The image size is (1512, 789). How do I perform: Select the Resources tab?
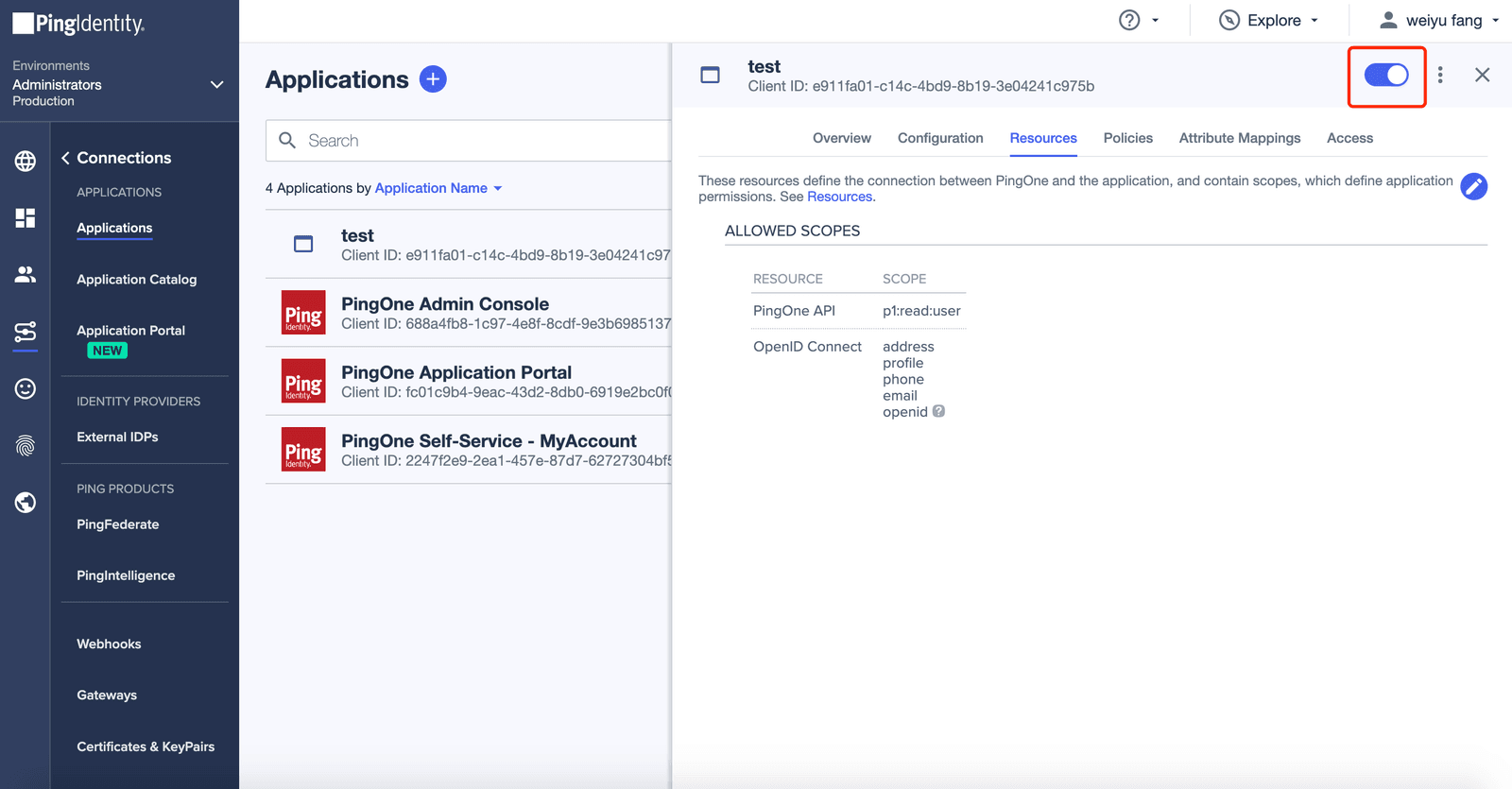coord(1043,138)
